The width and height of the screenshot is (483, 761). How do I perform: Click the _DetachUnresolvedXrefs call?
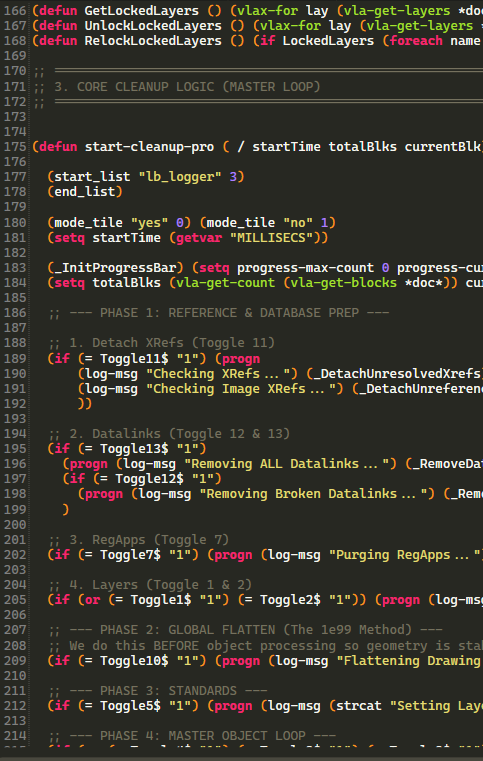tap(396, 374)
